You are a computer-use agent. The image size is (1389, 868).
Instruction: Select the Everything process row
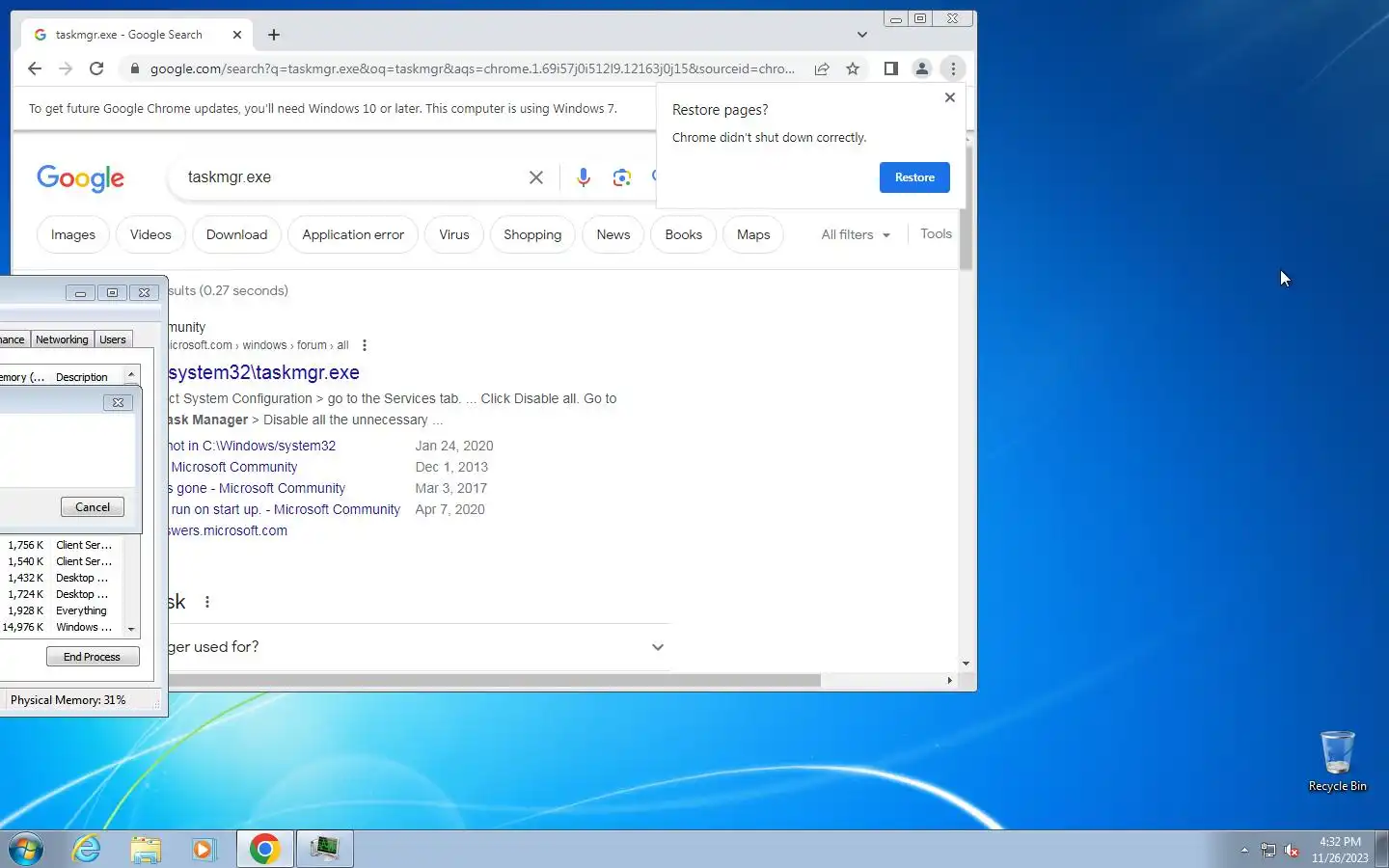coord(63,610)
